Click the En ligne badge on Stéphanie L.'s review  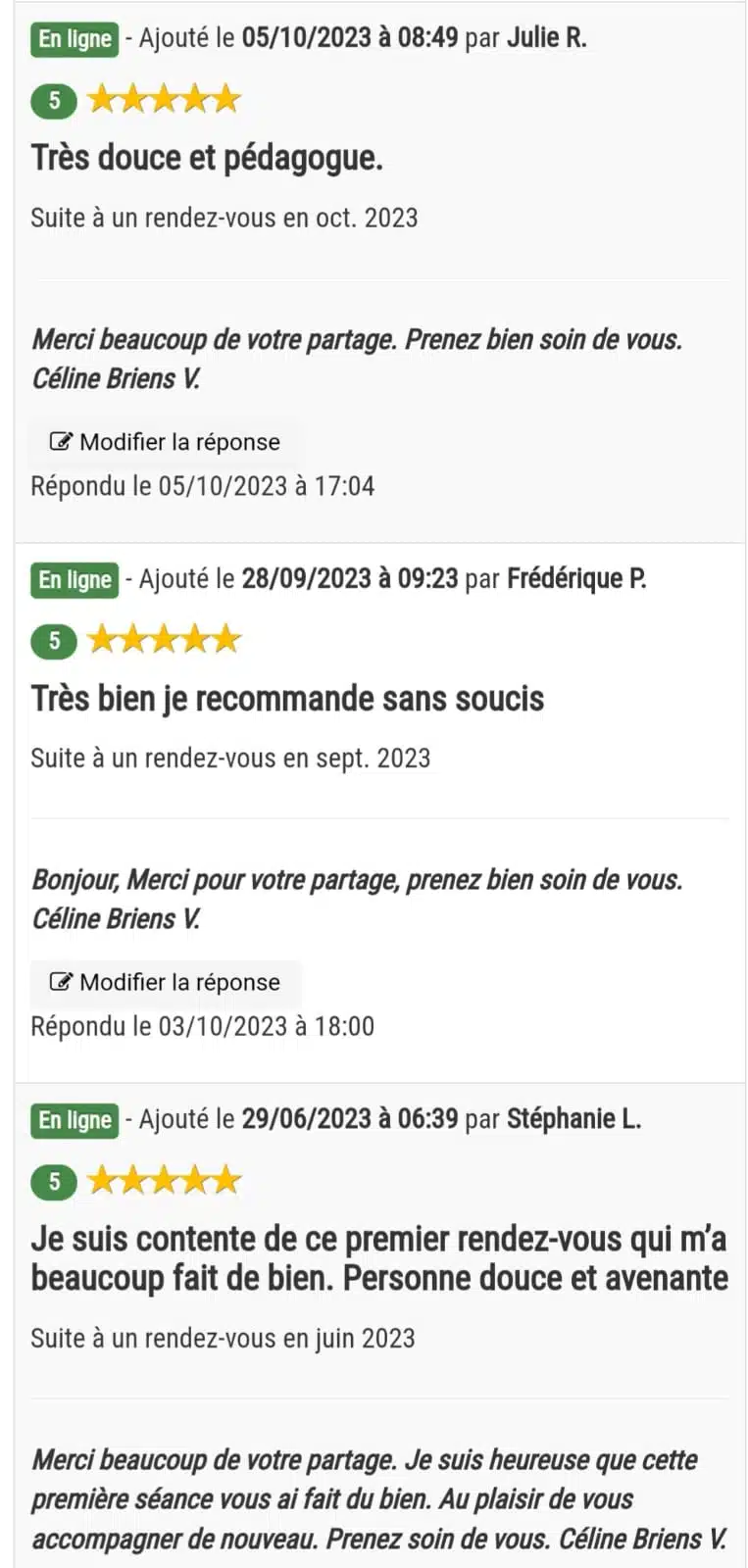75,1120
